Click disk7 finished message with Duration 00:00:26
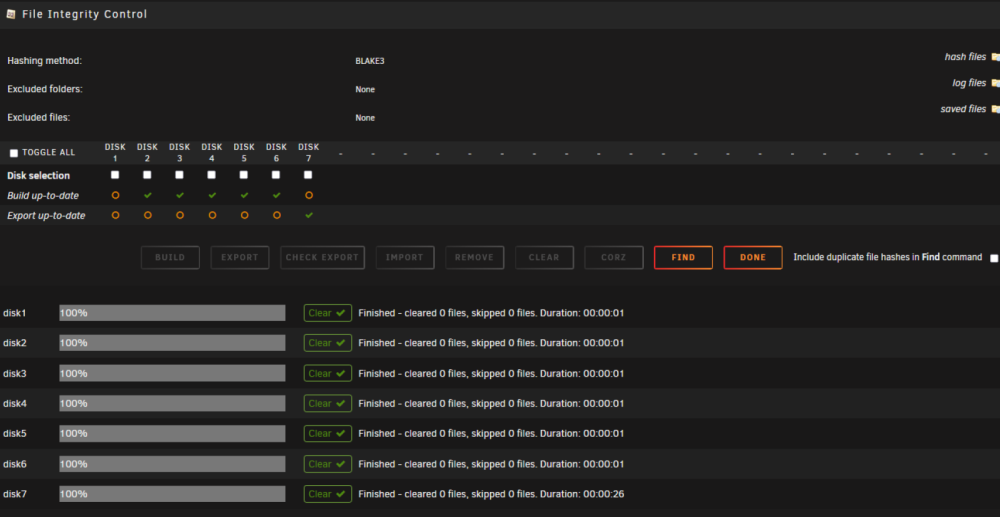 tap(491, 494)
